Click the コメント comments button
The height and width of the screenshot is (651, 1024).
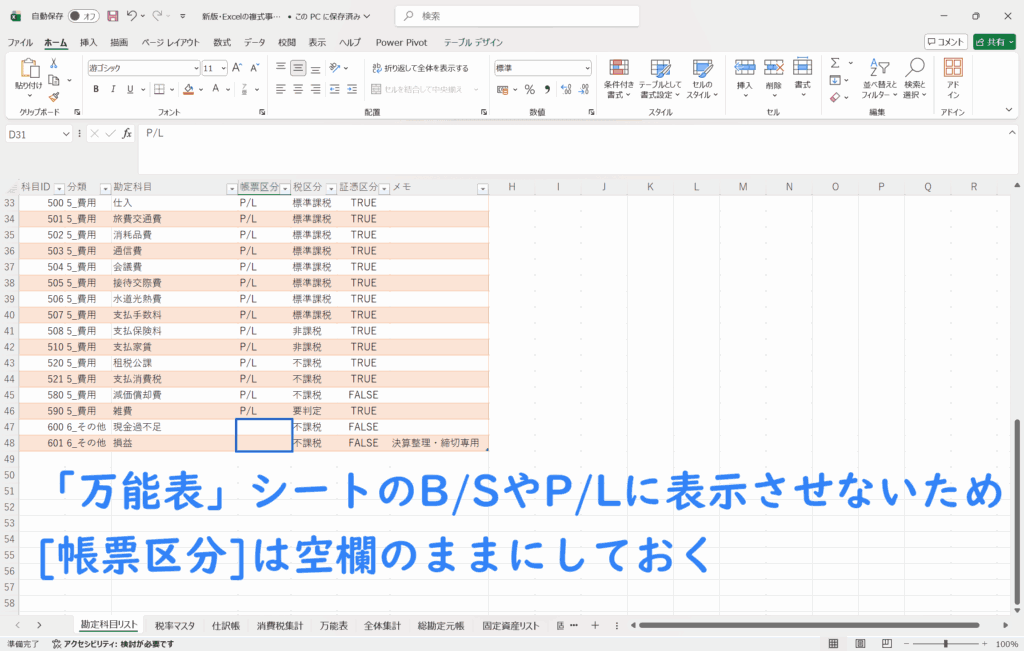pyautogui.click(x=945, y=42)
